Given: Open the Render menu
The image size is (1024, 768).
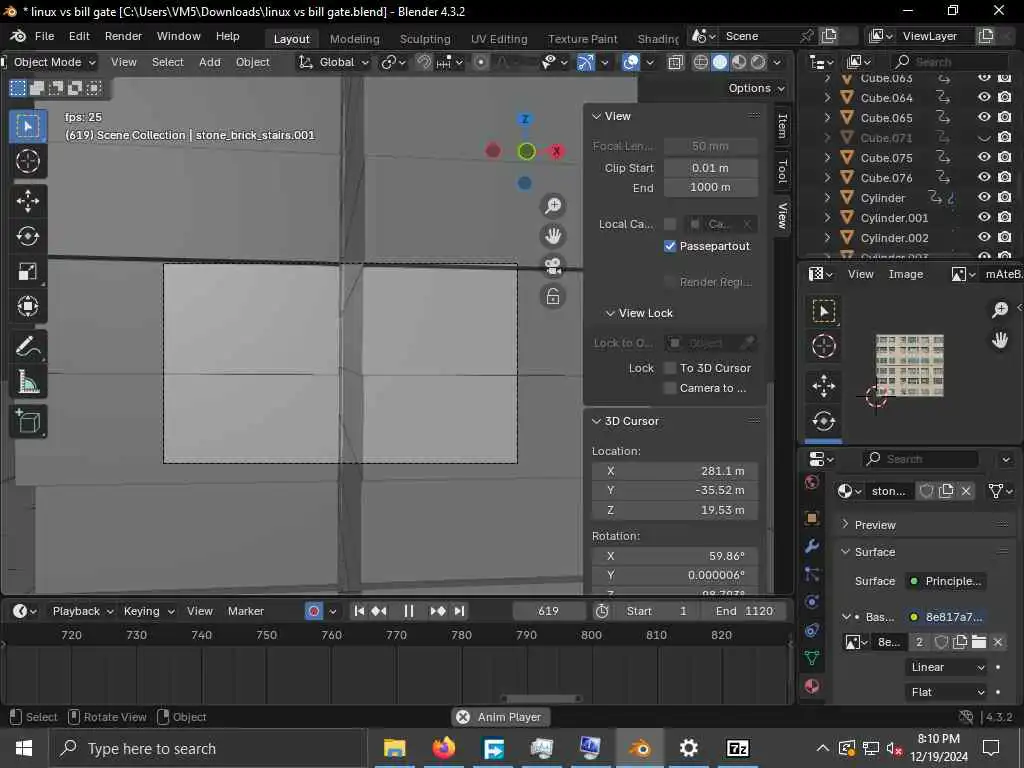Looking at the screenshot, I should [123, 37].
